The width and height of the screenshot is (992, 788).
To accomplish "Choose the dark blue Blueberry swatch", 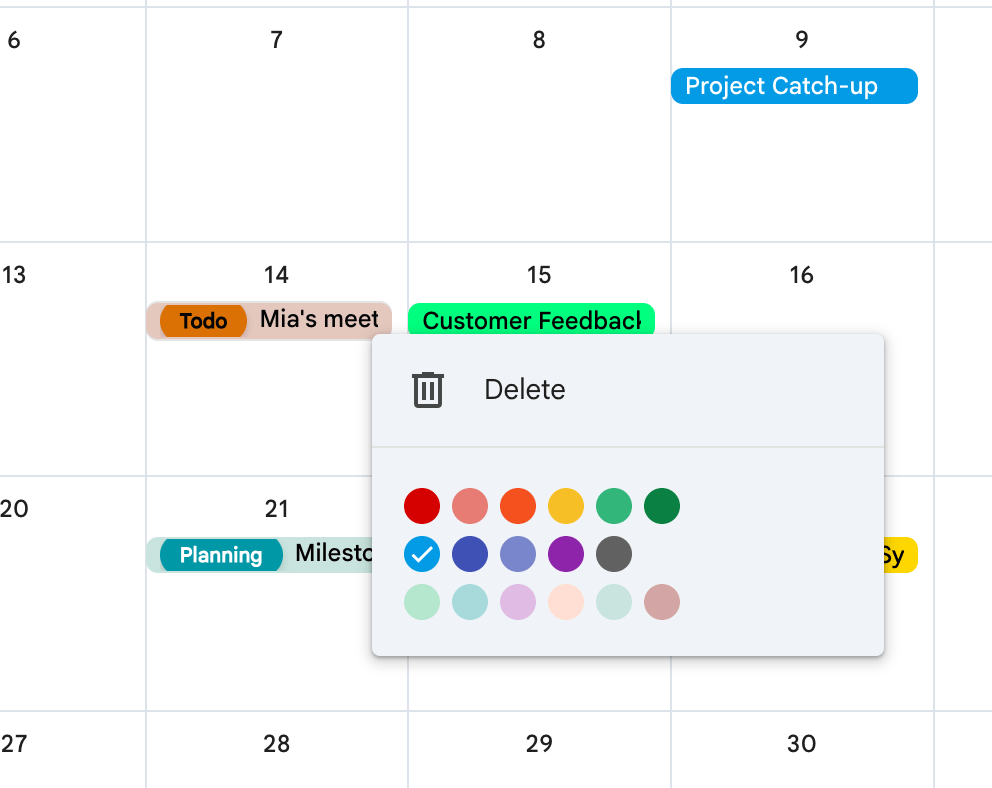I will (x=470, y=554).
